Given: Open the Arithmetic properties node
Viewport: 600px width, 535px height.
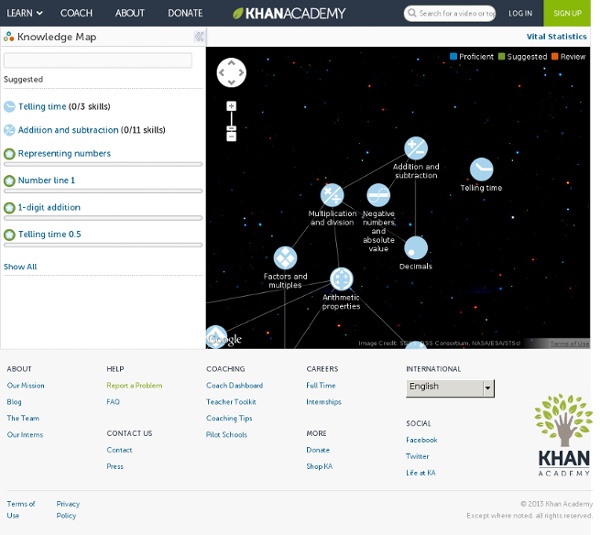Looking at the screenshot, I should [x=341, y=279].
